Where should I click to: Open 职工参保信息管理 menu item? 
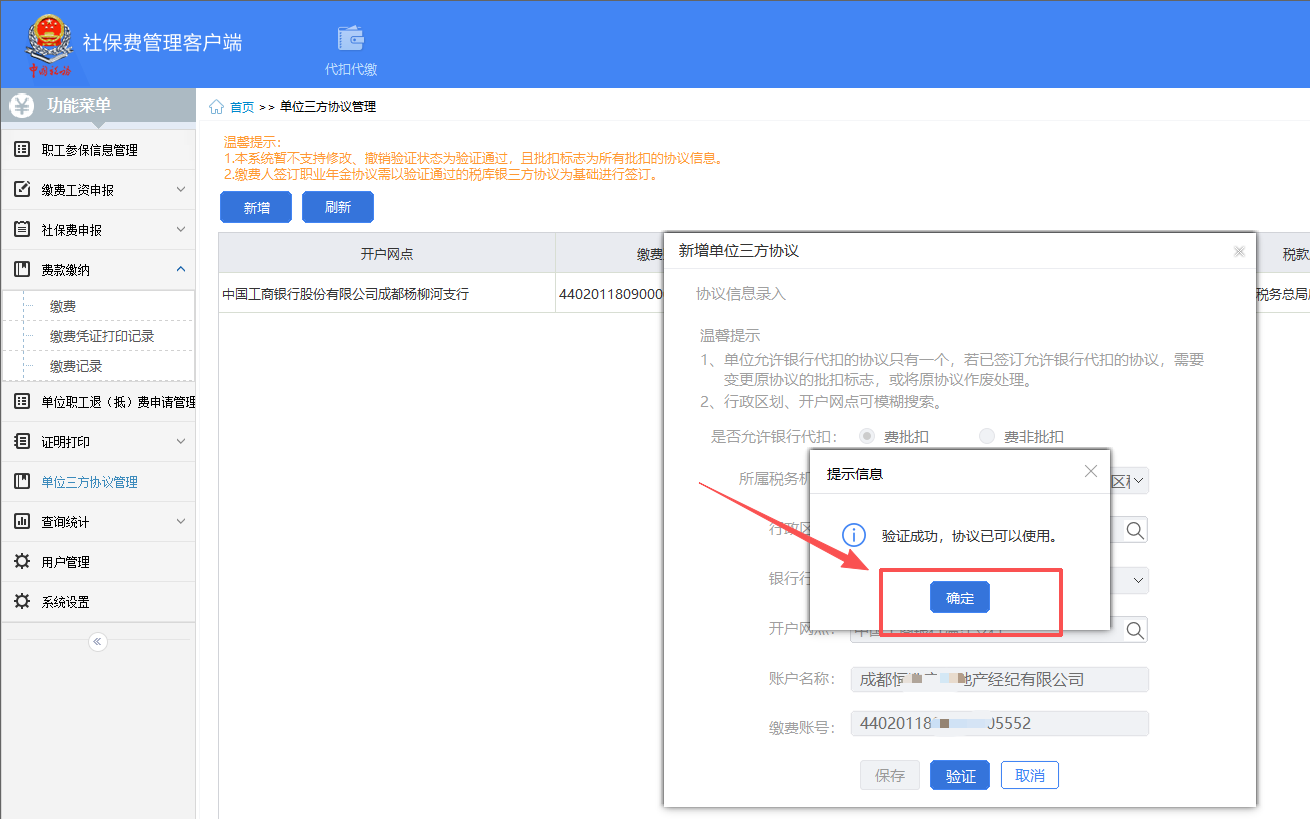coord(90,150)
